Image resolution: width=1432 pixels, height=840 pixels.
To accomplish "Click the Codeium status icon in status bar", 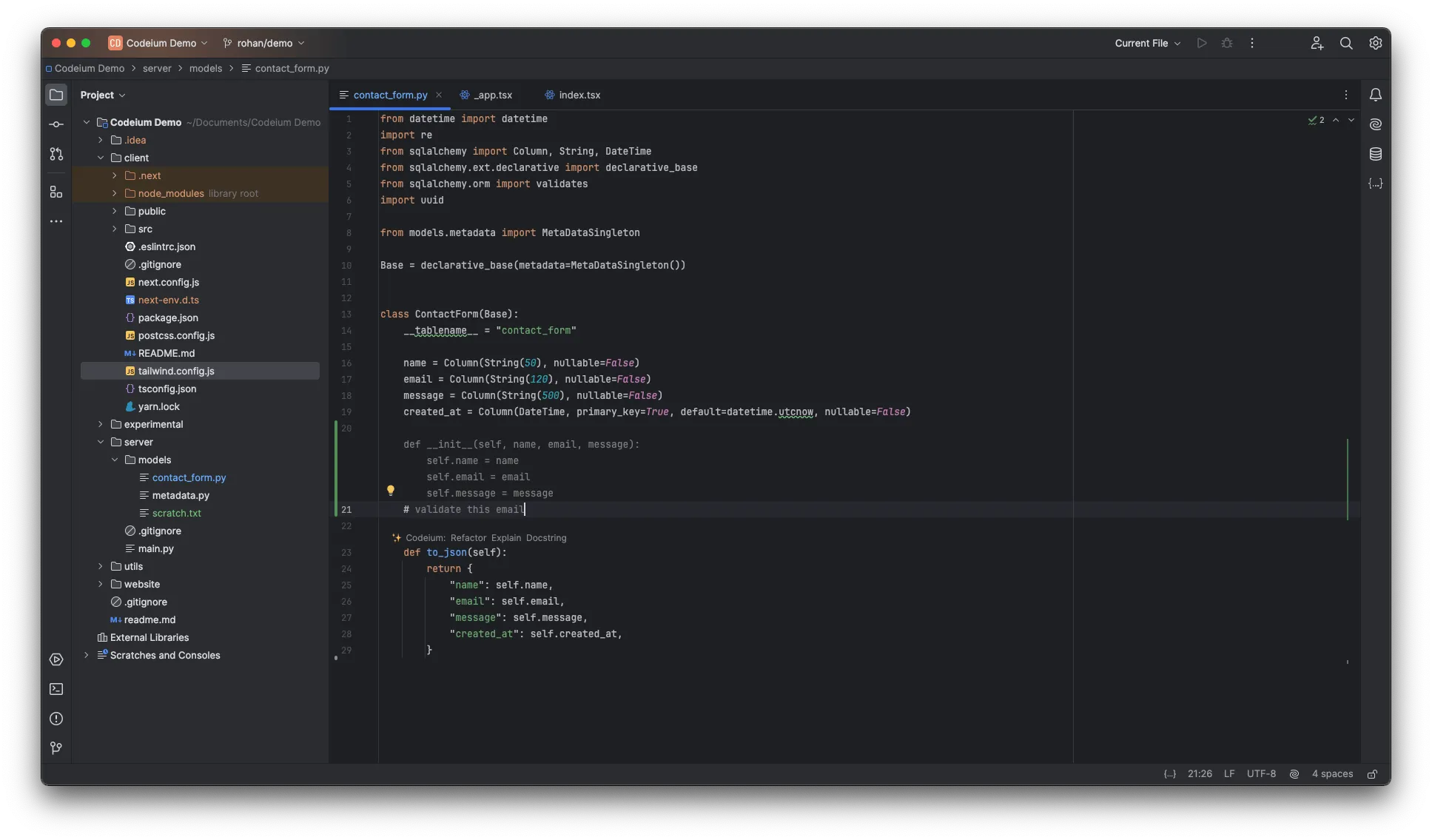I will pos(1294,774).
